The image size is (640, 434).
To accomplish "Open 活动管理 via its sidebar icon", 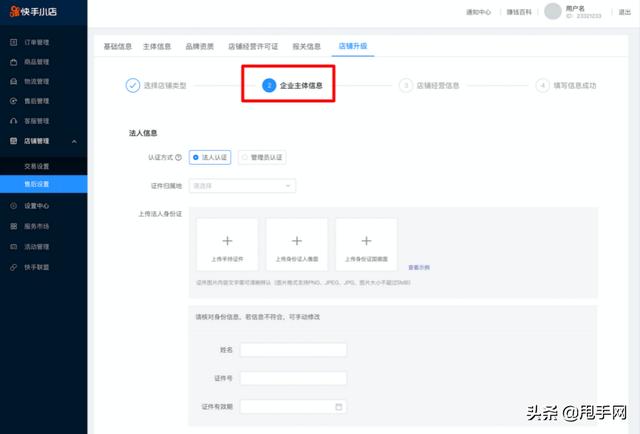I will pyautogui.click(x=13, y=247).
